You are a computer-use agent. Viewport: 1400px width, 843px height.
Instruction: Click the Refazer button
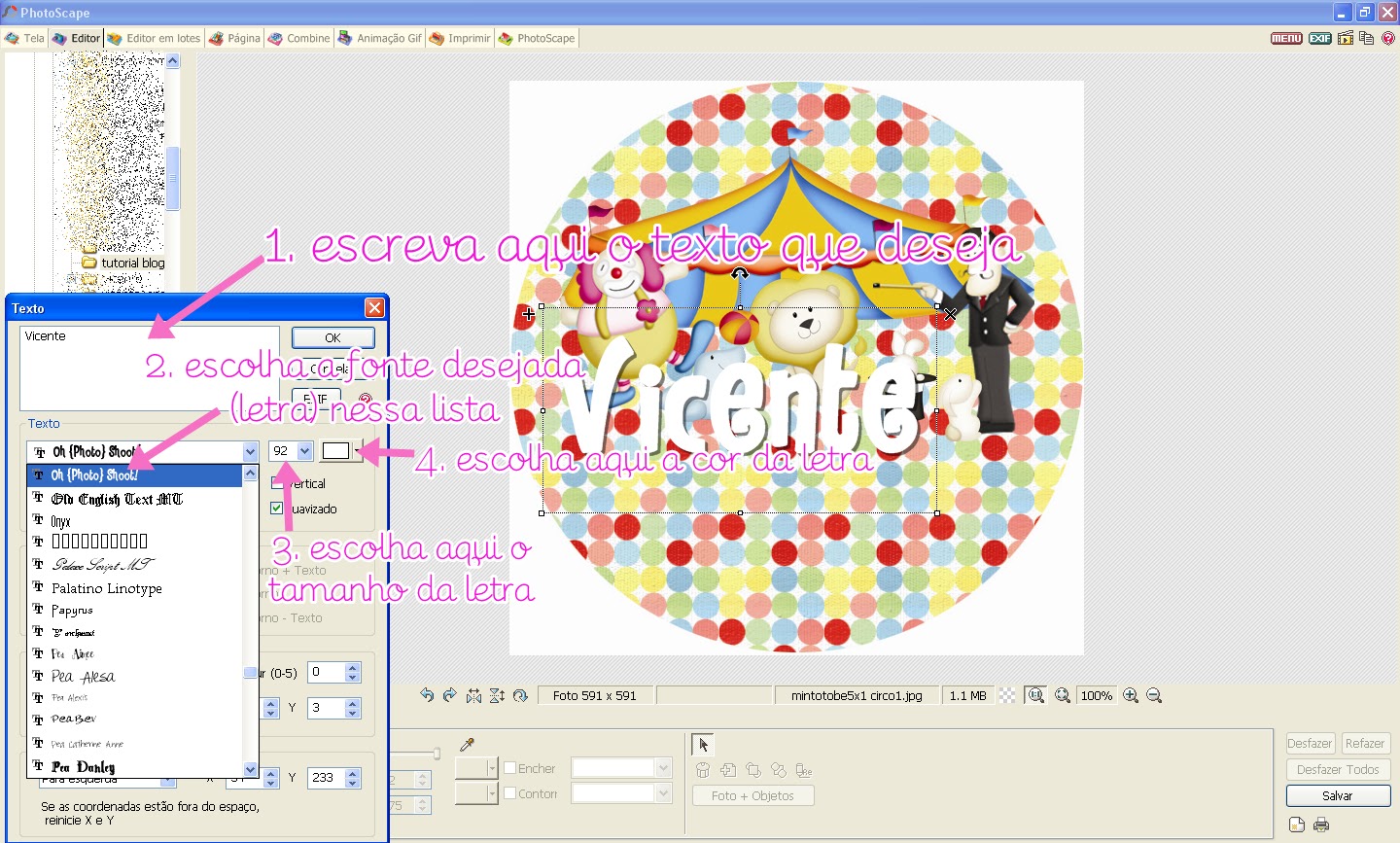pyautogui.click(x=1365, y=743)
